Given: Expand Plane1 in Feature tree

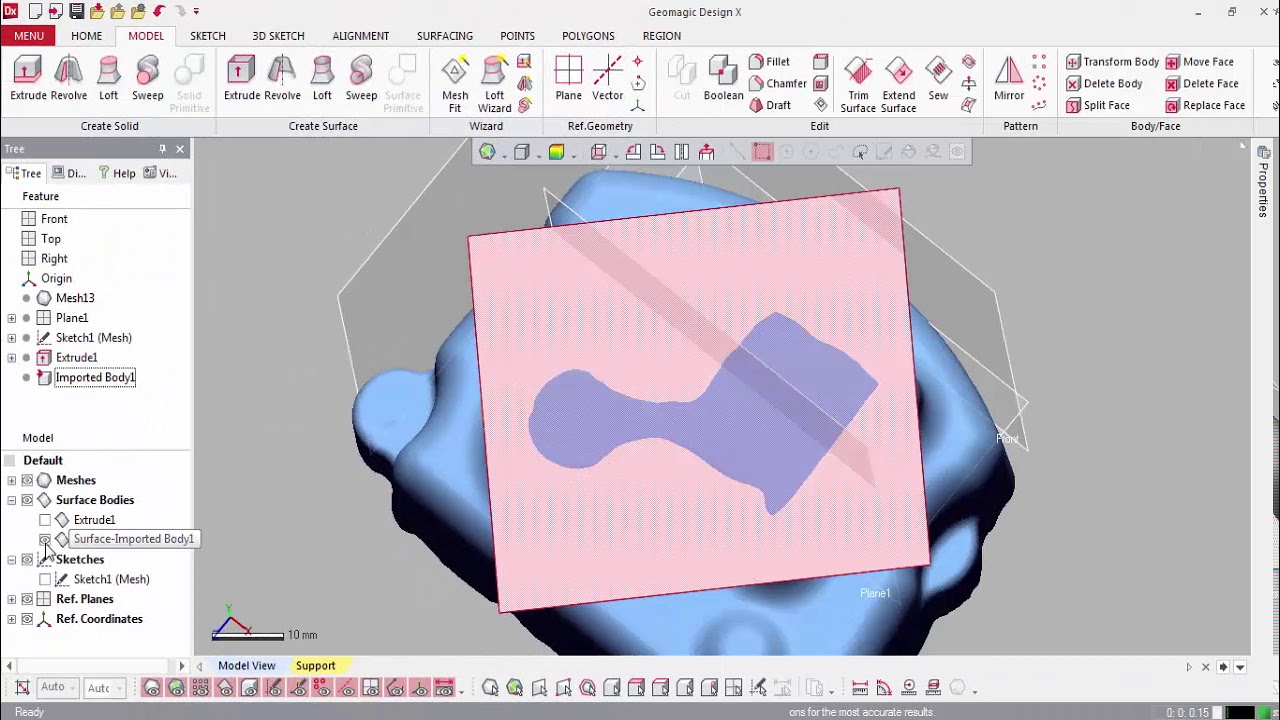Looking at the screenshot, I should [x=11, y=318].
